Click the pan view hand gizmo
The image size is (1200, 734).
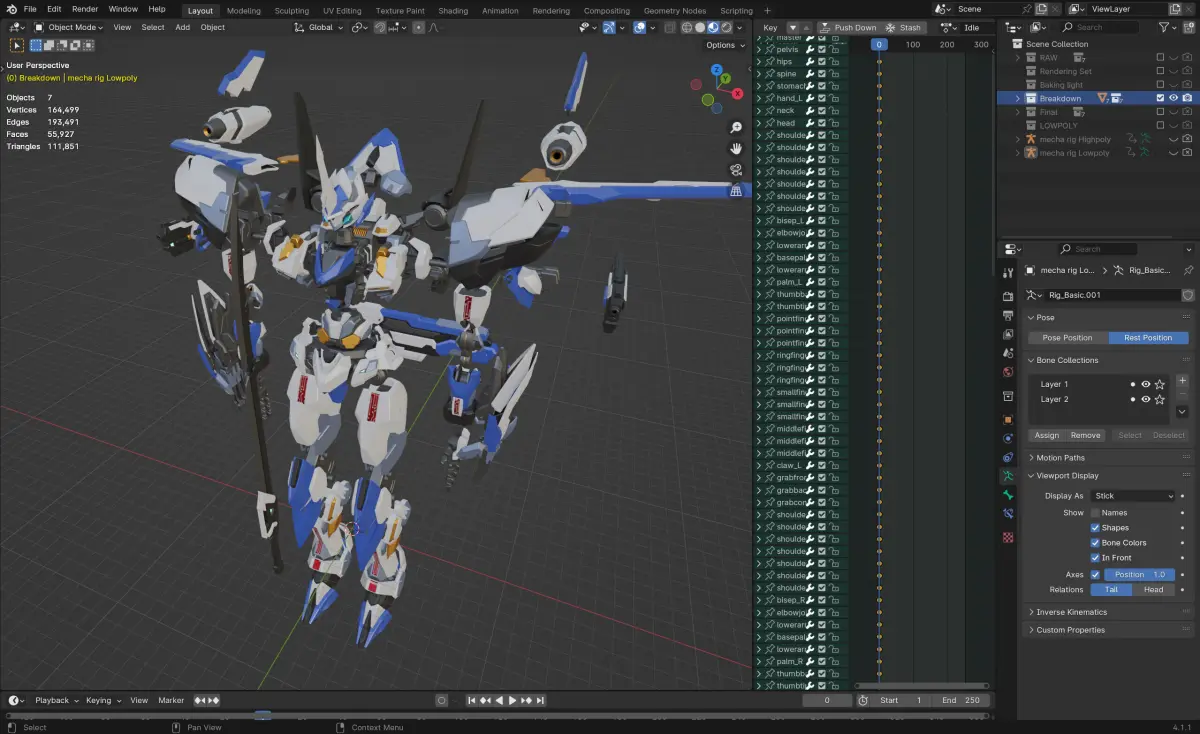(x=736, y=149)
